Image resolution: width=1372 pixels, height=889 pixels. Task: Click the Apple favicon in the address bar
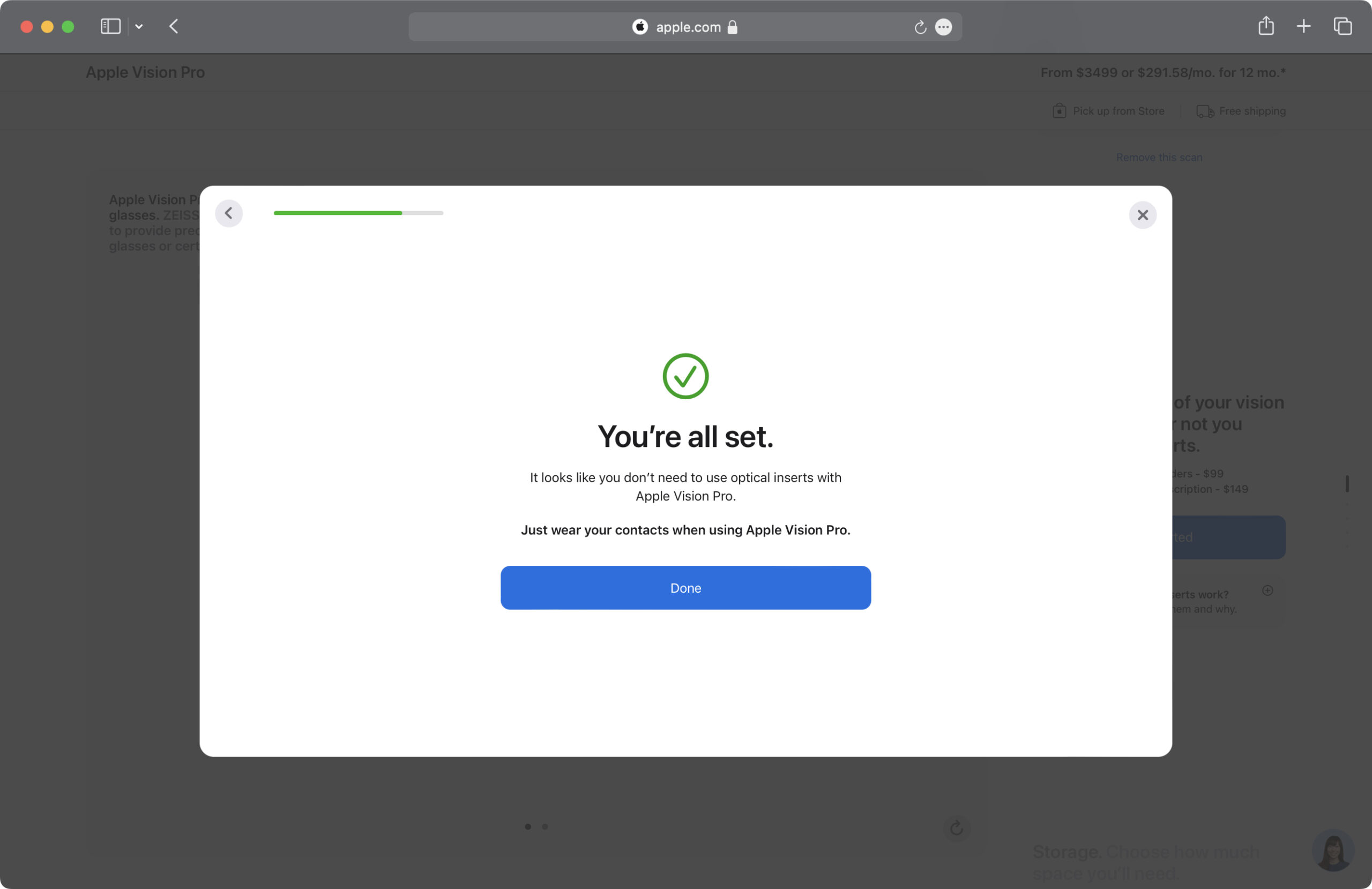pos(640,26)
